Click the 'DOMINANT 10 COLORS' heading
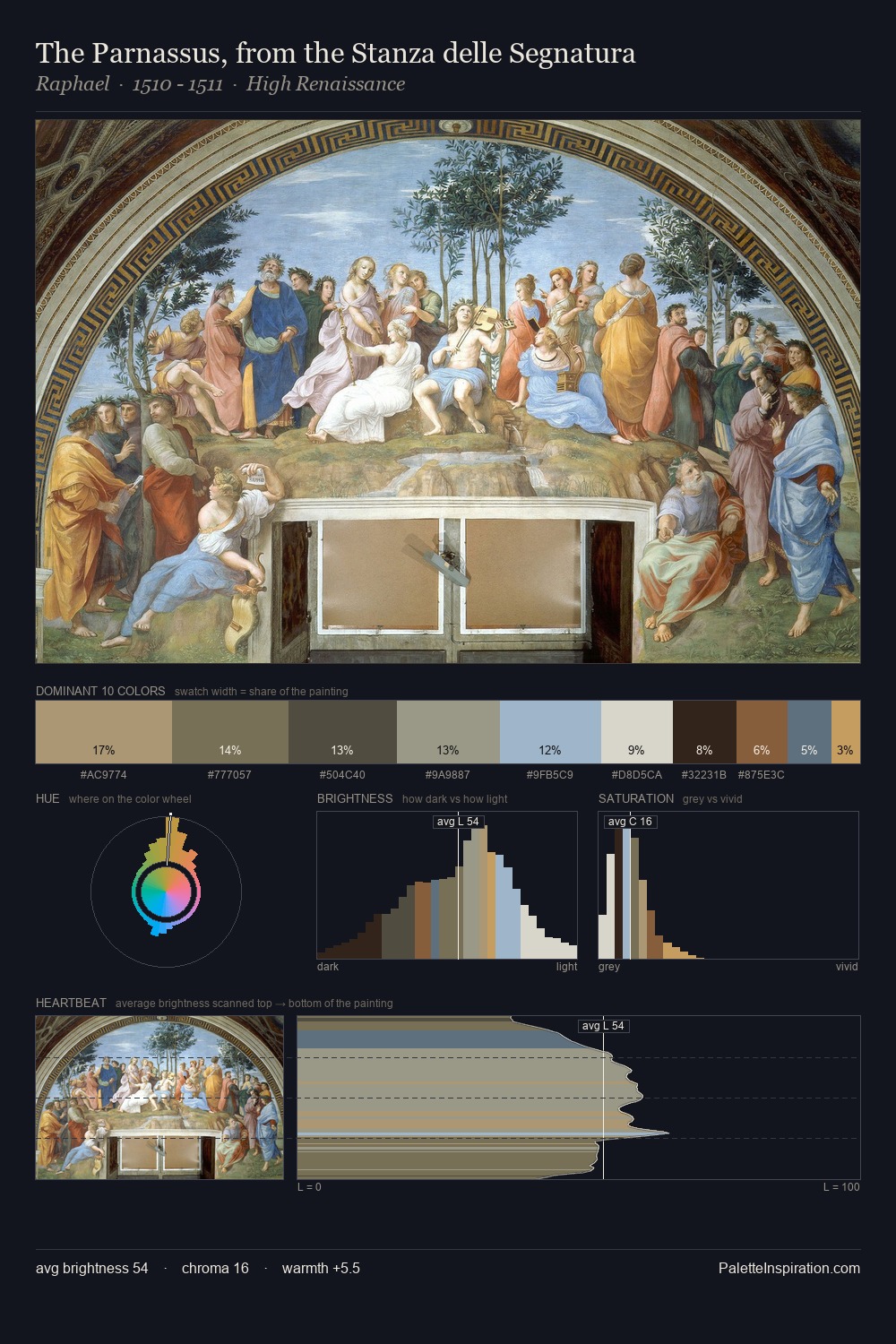This screenshot has height=1344, width=896. tap(100, 692)
